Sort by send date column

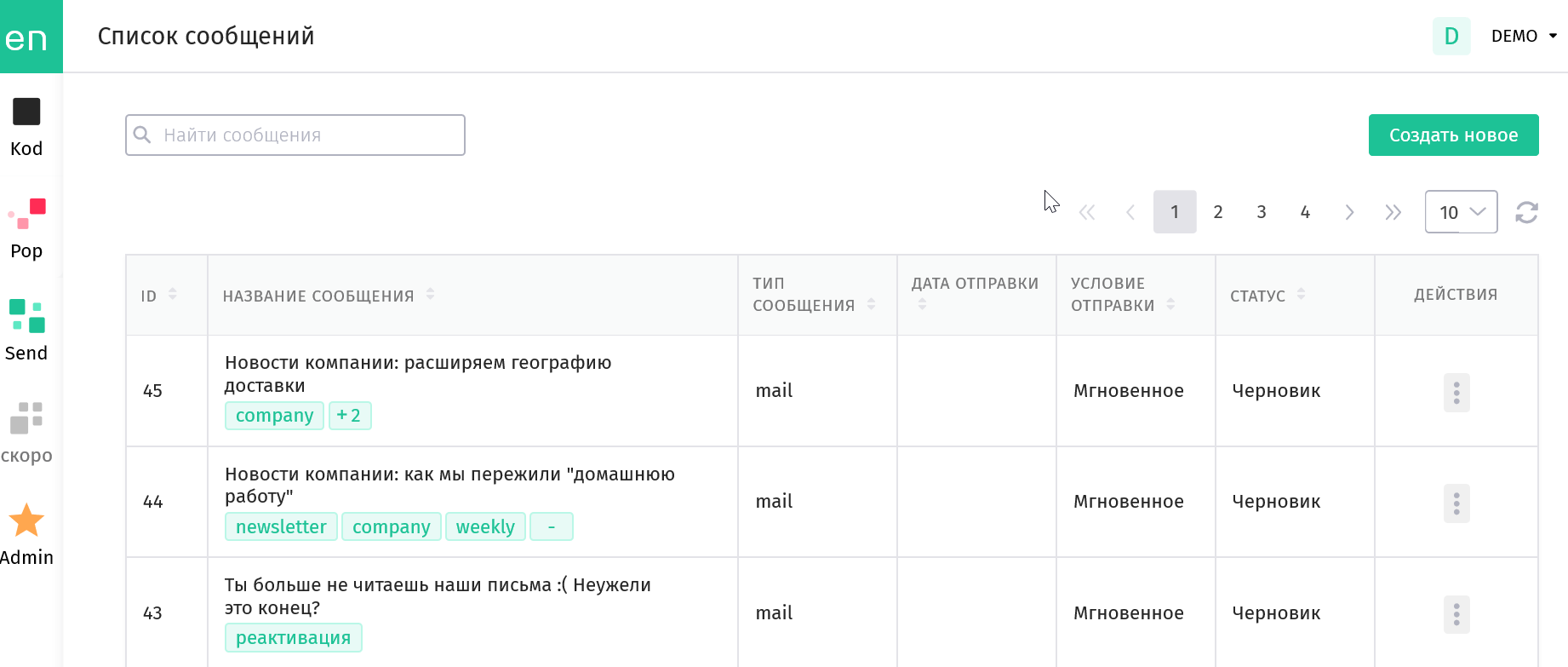pyautogui.click(x=922, y=303)
